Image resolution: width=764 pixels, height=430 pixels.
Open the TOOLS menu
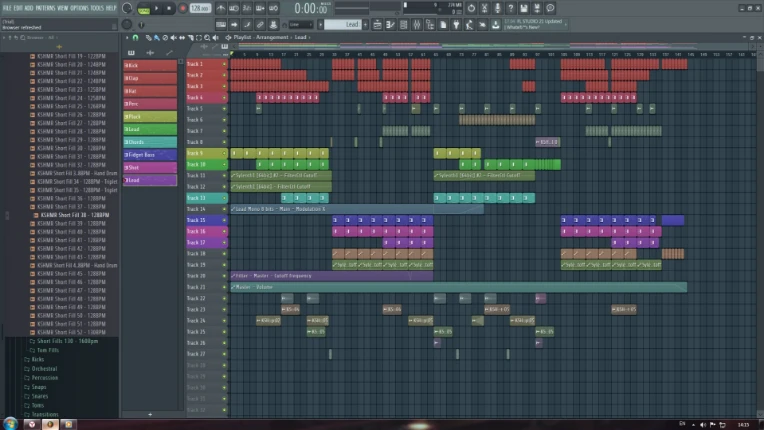click(x=97, y=8)
